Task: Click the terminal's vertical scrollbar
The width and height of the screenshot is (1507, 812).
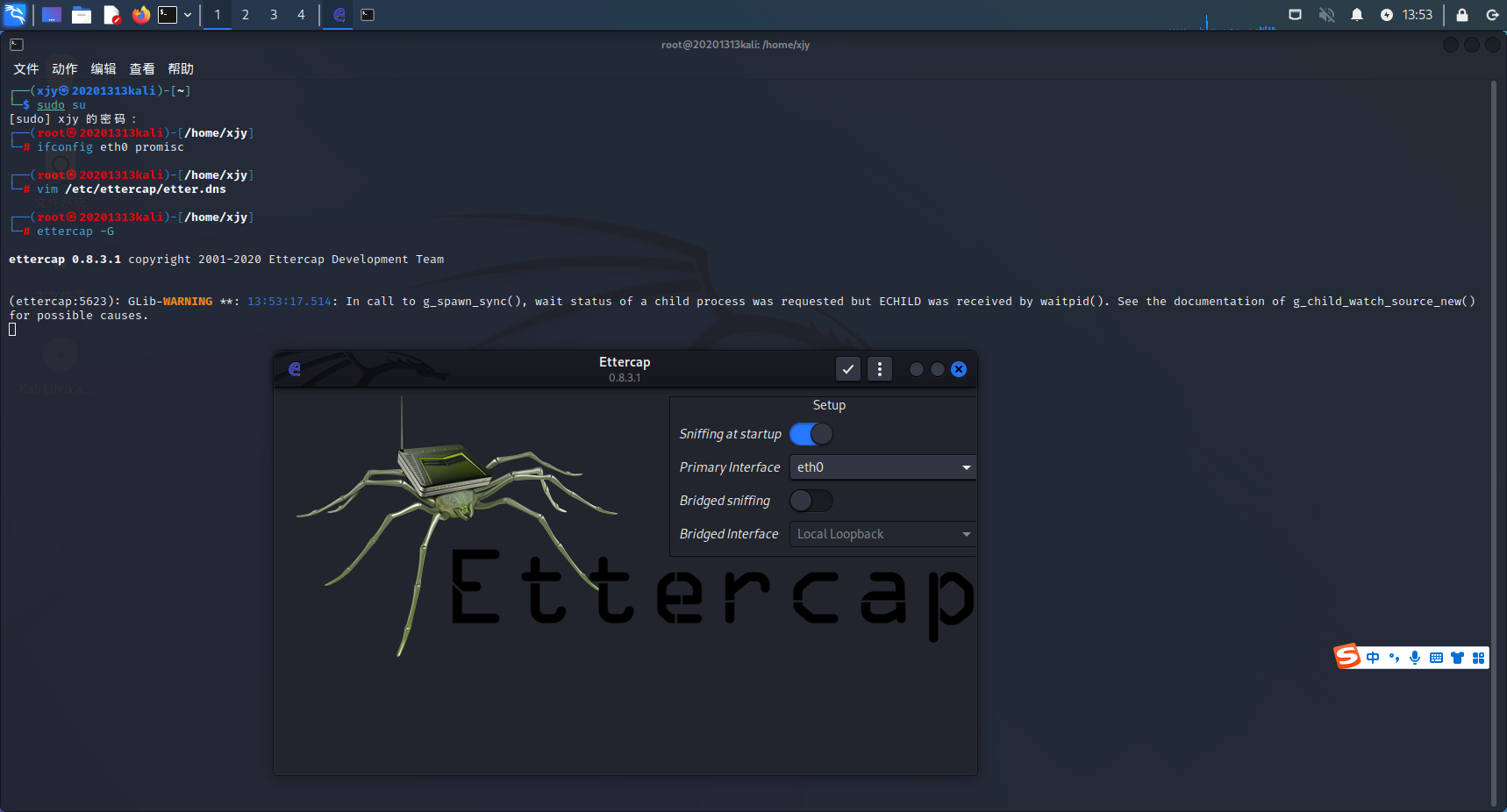Action: click(x=1493, y=444)
